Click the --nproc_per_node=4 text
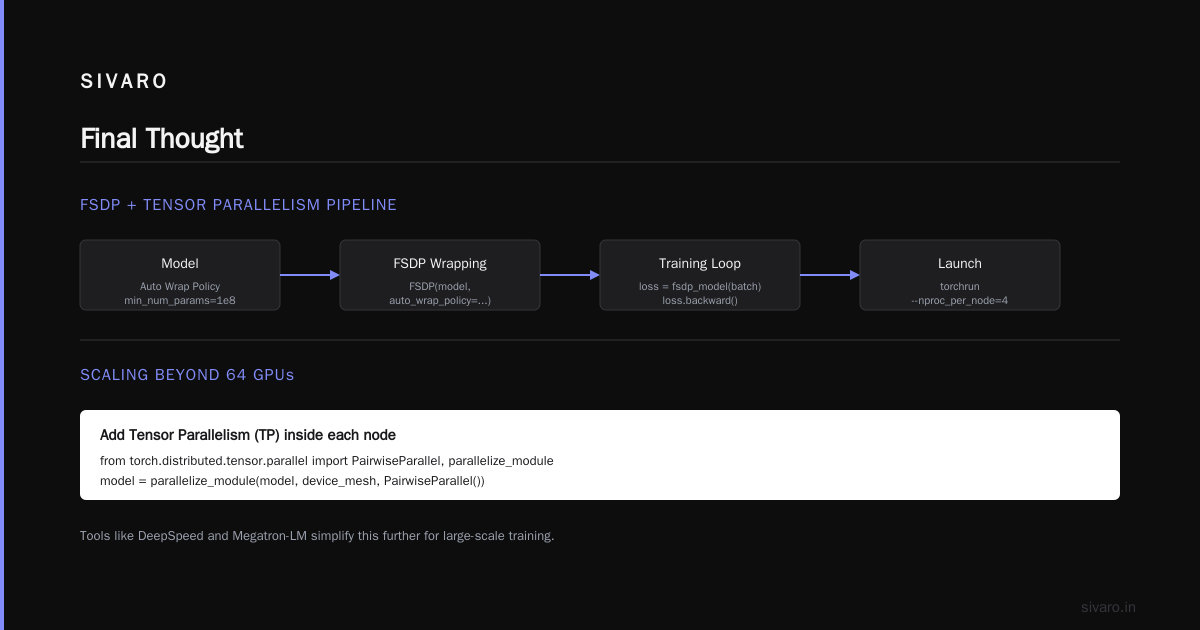 (960, 300)
